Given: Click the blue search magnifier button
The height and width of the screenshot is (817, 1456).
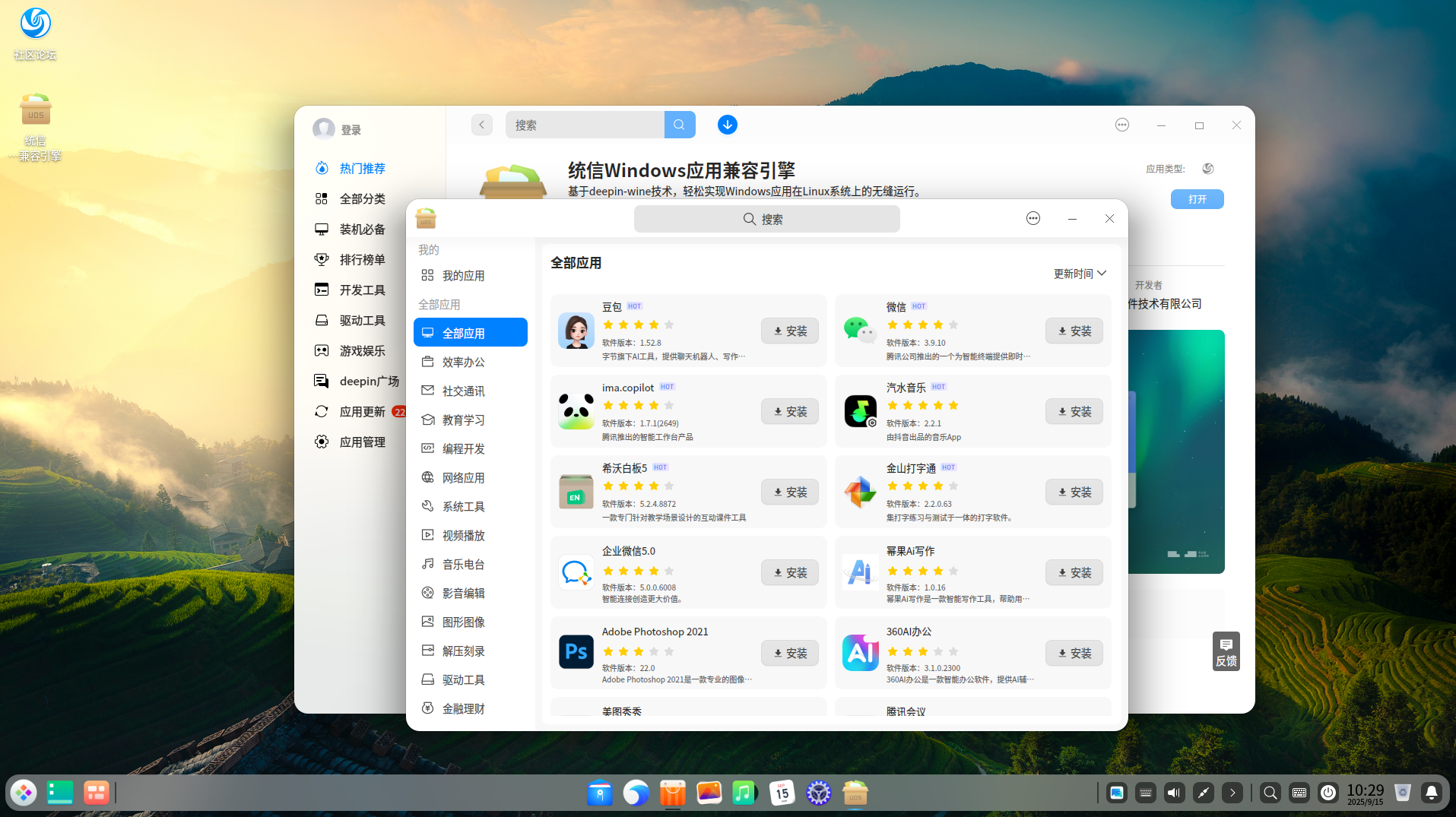Looking at the screenshot, I should [680, 125].
